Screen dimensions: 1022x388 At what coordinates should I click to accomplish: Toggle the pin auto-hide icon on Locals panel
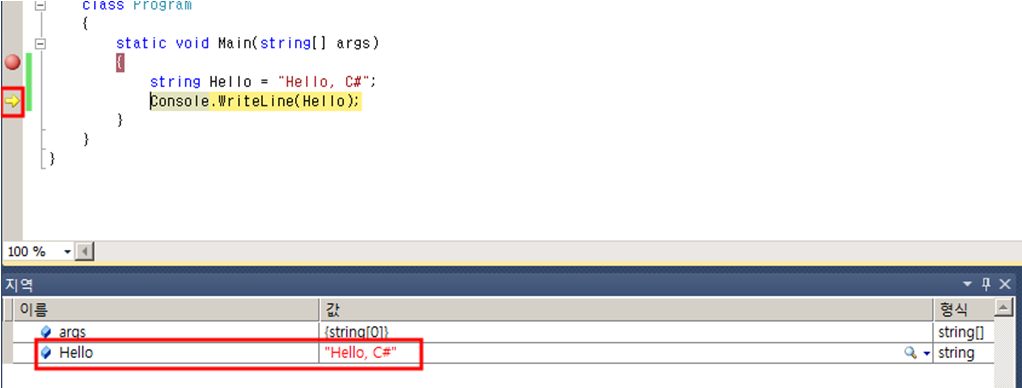point(986,284)
